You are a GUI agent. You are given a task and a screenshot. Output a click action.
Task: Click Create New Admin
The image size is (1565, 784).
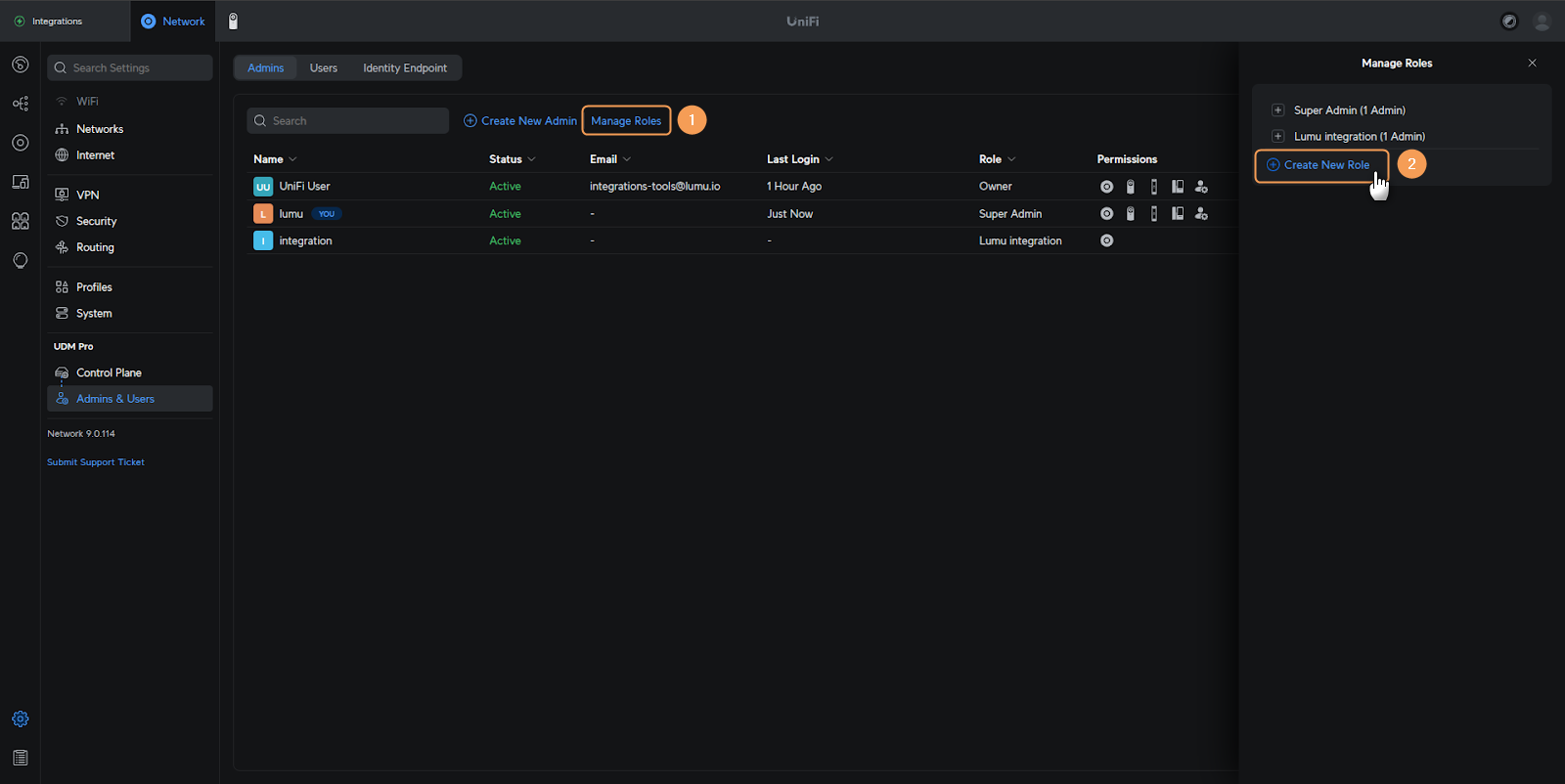tap(520, 121)
